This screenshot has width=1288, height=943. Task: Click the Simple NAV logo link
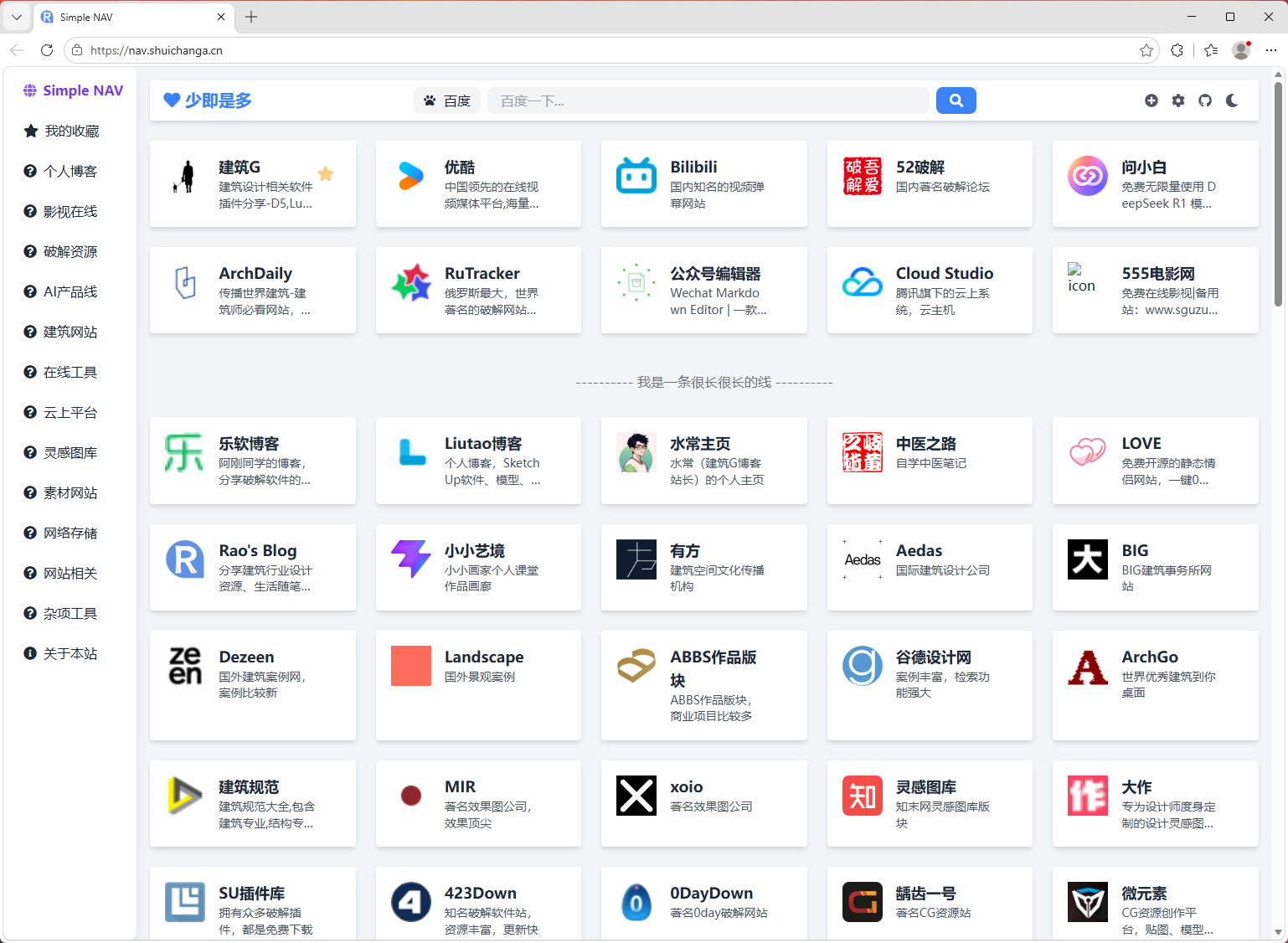73,90
